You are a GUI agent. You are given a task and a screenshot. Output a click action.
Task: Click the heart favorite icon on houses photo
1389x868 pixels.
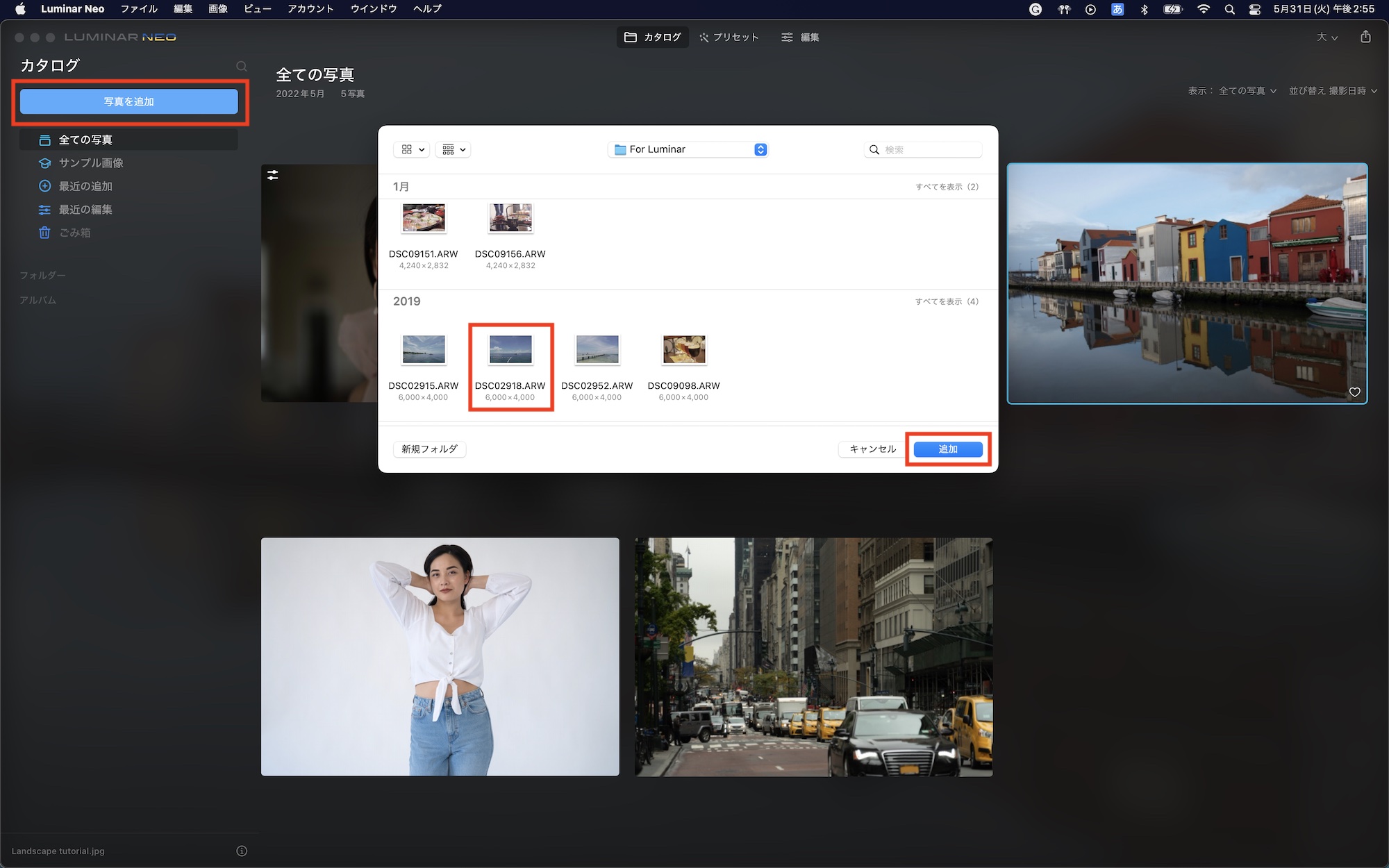pos(1354,392)
